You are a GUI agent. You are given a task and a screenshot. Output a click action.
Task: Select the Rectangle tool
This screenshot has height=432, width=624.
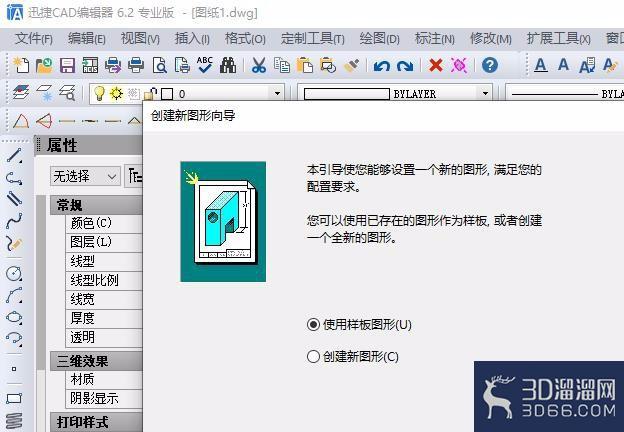[x=14, y=398]
